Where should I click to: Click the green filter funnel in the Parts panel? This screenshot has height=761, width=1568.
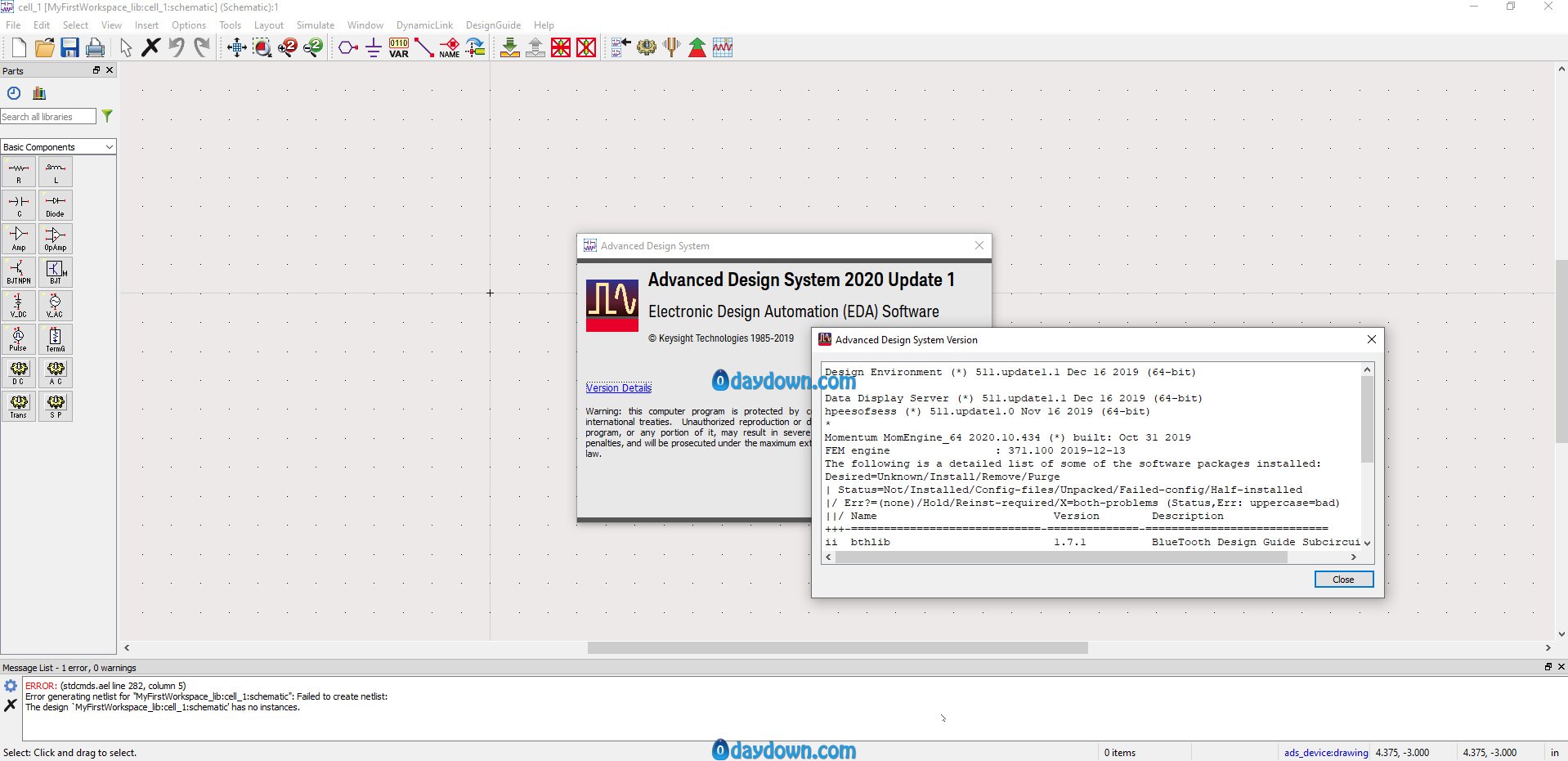point(107,116)
